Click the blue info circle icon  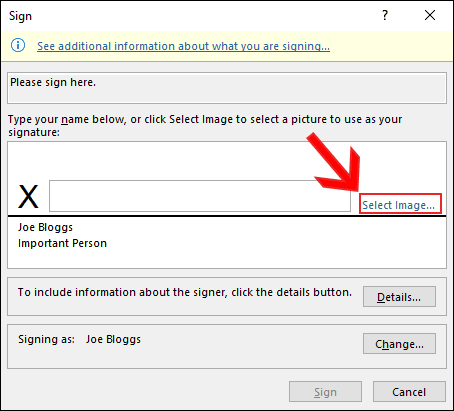pos(18,45)
